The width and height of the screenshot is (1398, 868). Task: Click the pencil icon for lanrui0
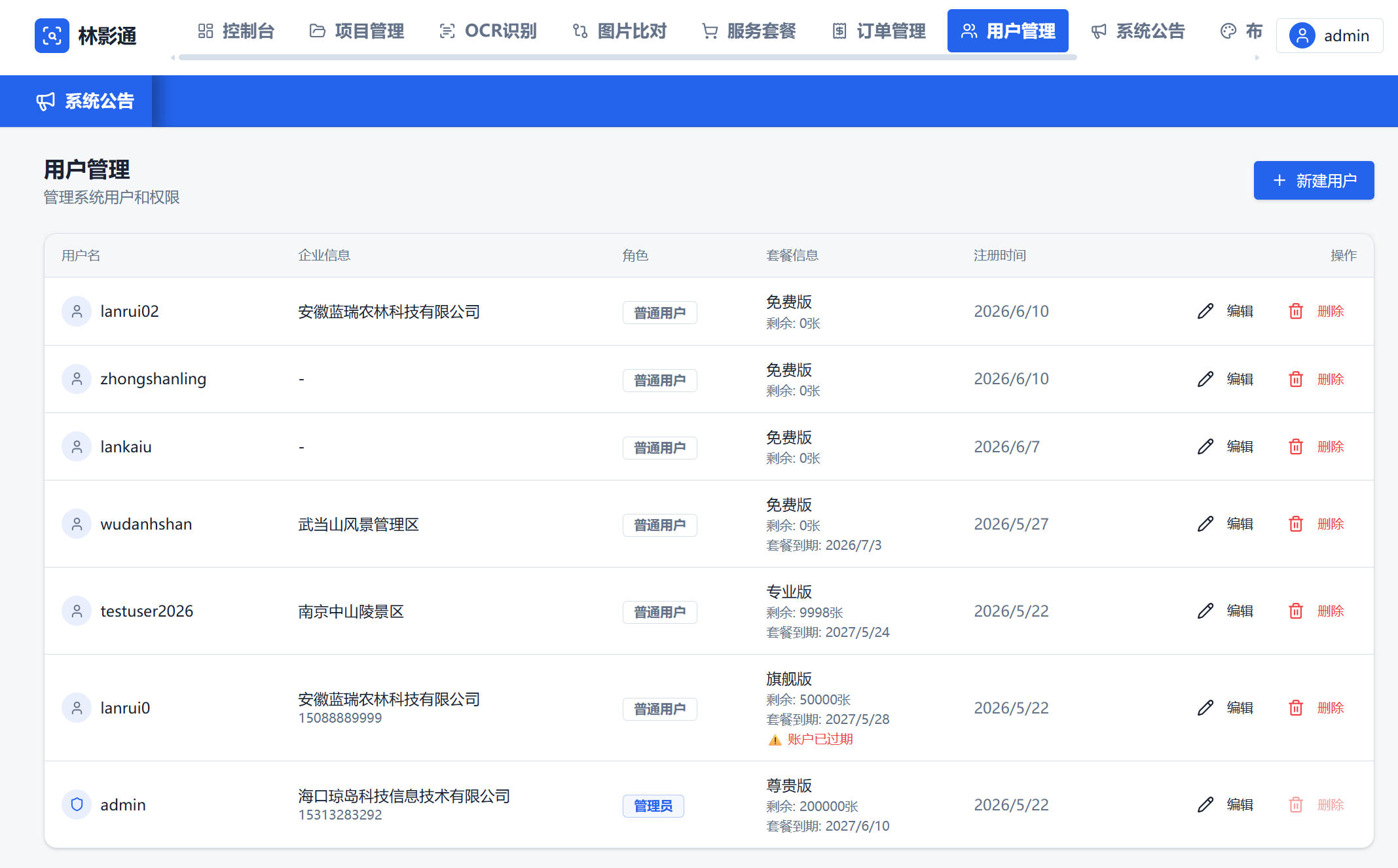pyautogui.click(x=1205, y=708)
